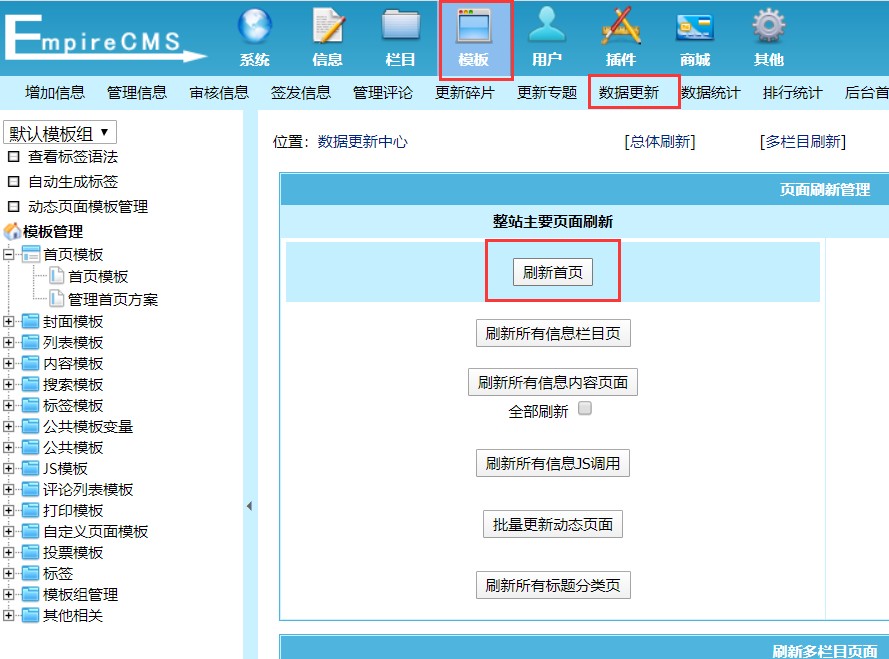Expand the 内容模板 tree node
This screenshot has height=659, width=889.
[9, 364]
